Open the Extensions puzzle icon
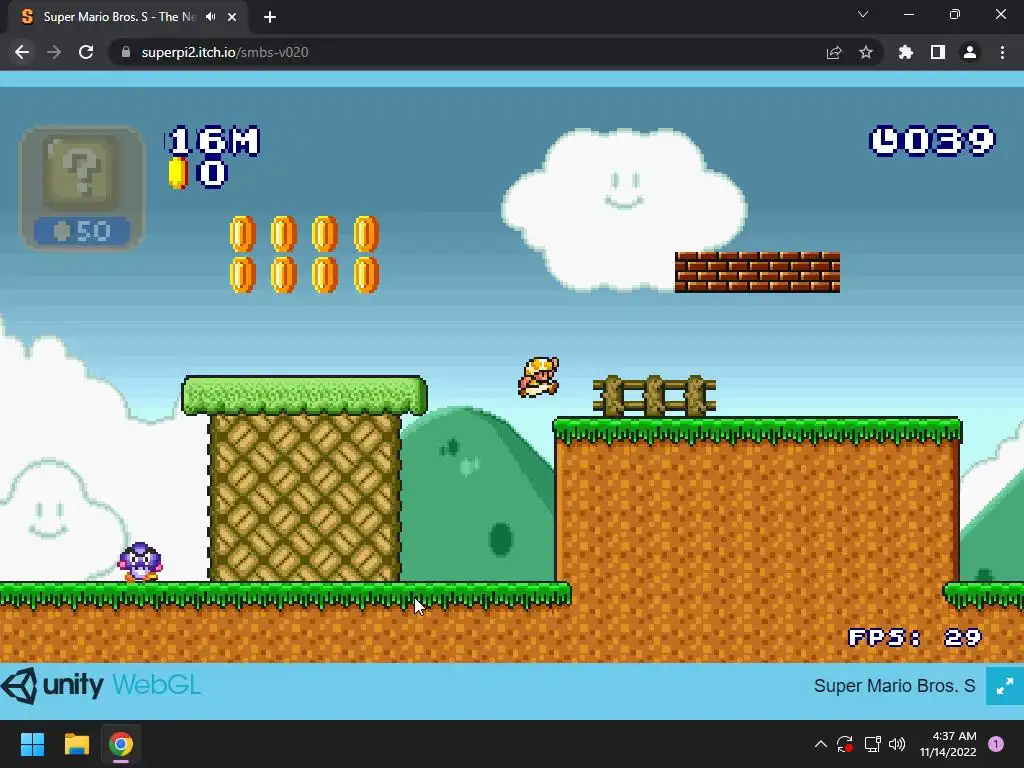 (905, 52)
